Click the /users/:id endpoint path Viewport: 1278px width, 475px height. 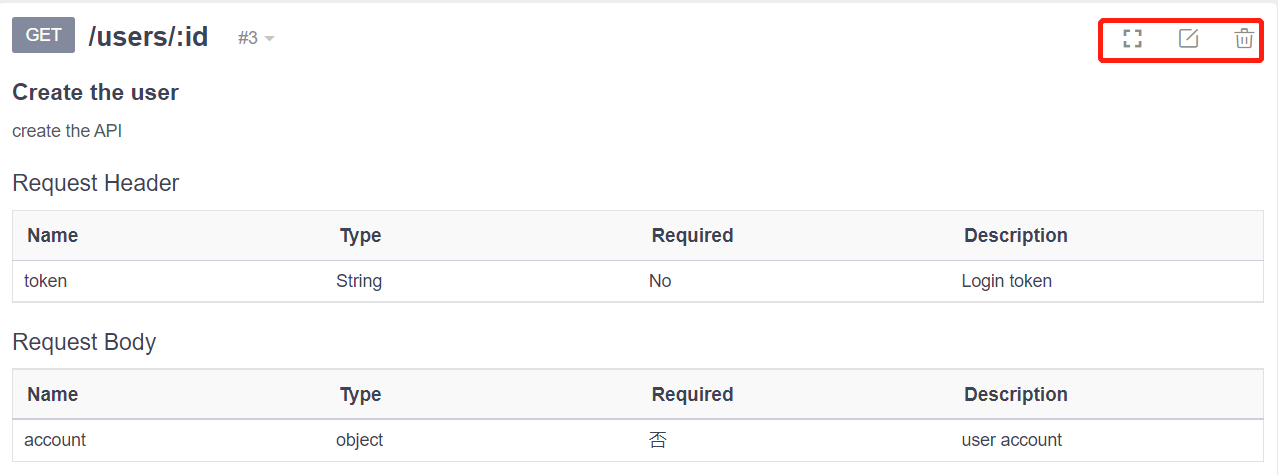pos(148,37)
